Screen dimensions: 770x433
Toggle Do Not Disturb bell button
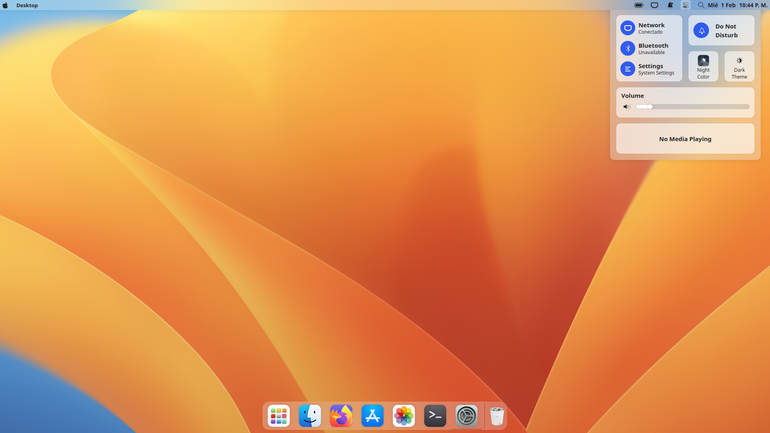tap(701, 30)
